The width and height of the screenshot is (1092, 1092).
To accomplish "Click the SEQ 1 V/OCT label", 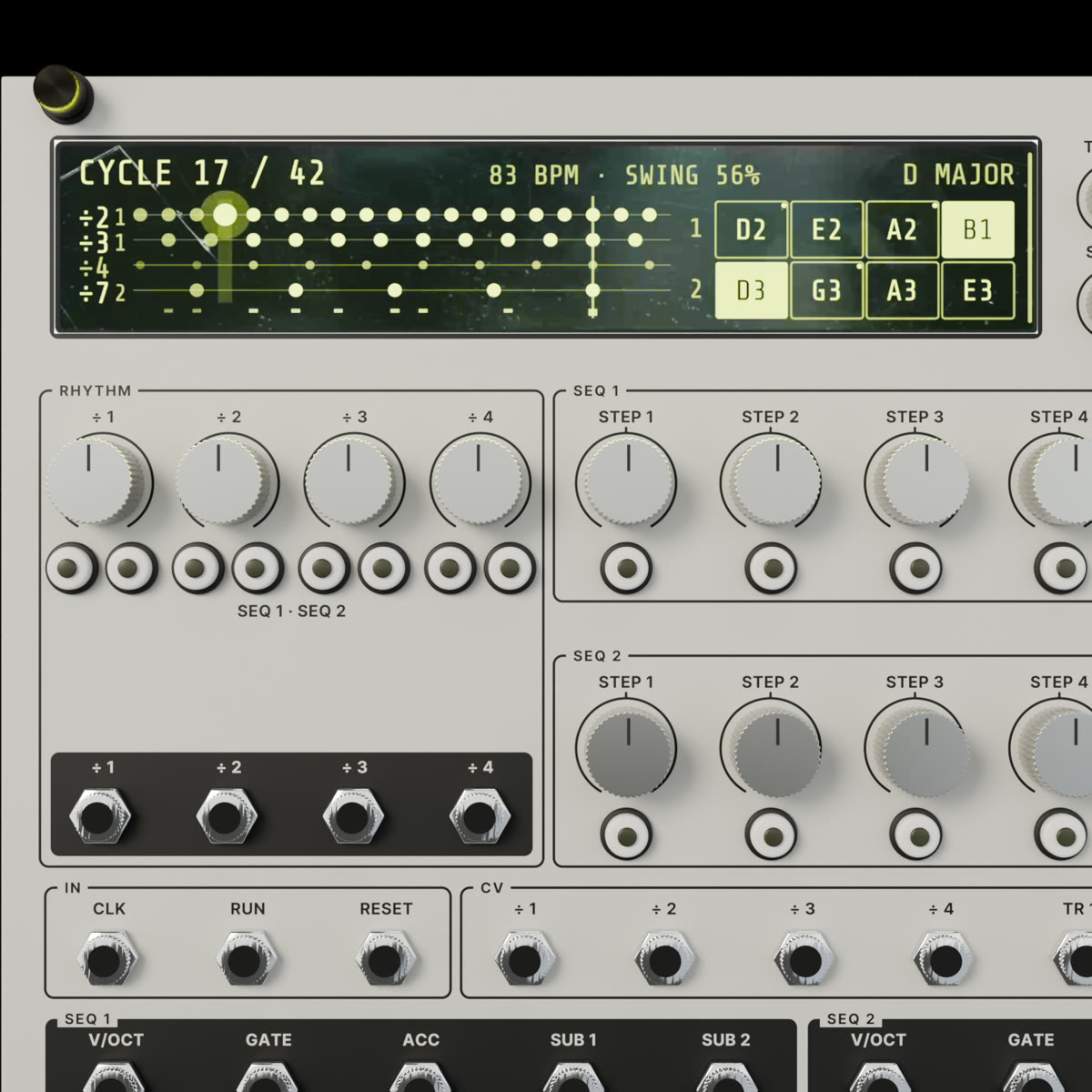I will tap(116, 1039).
